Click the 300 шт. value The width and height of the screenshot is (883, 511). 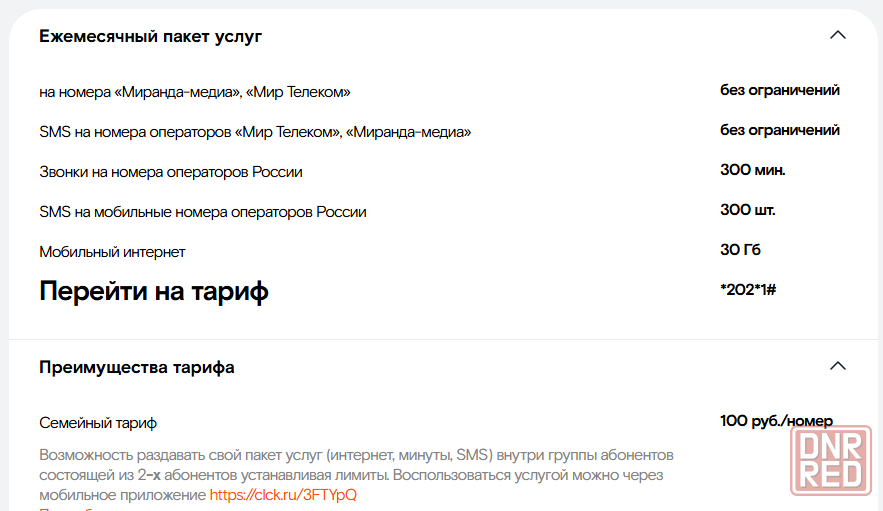[747, 210]
